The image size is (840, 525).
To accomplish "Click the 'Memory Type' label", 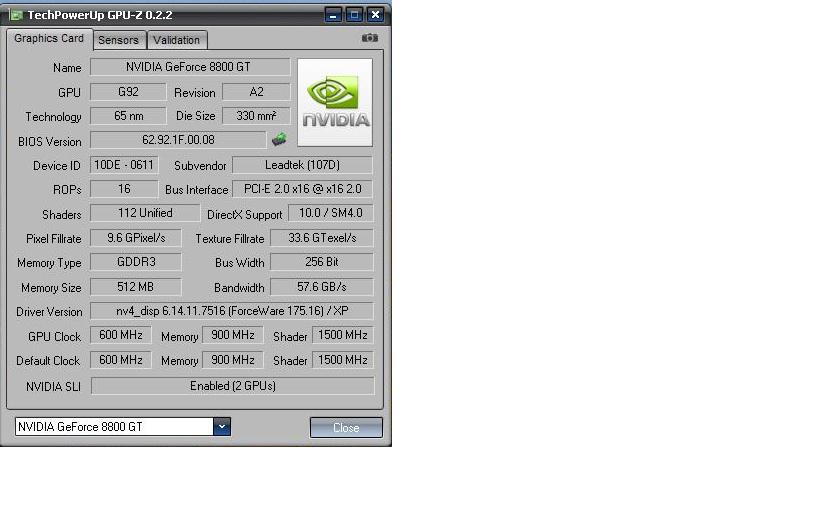I will point(49,264).
